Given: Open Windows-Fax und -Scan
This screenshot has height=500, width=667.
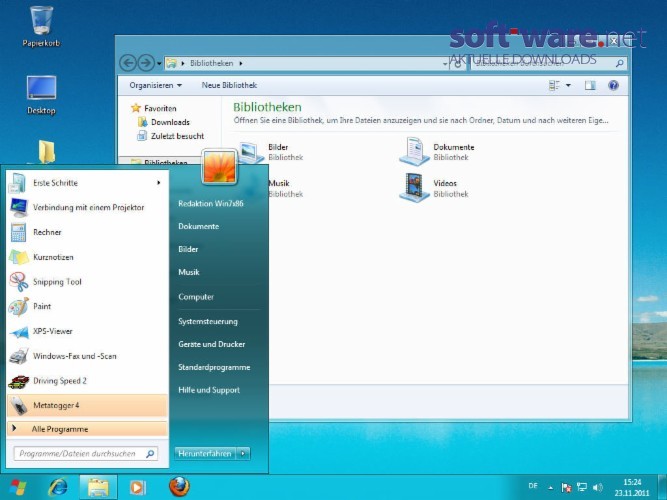Looking at the screenshot, I should click(87, 356).
